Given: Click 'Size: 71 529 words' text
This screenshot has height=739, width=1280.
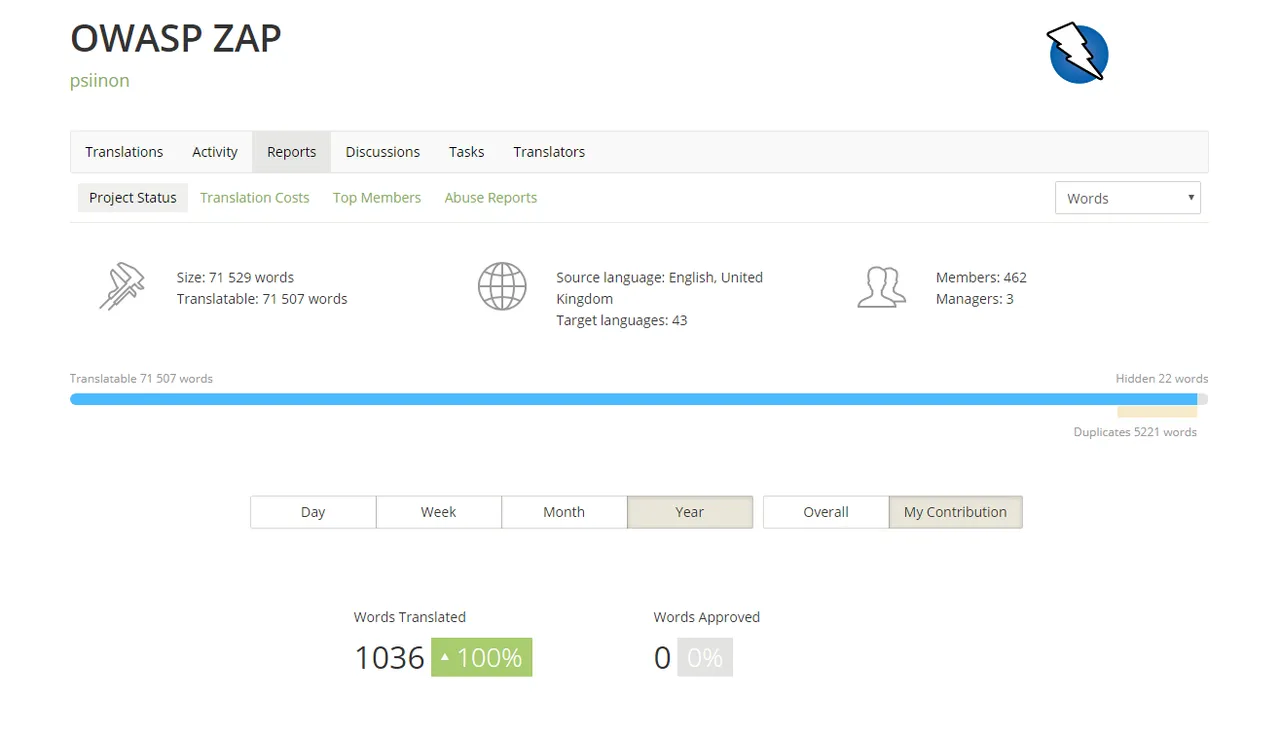Looking at the screenshot, I should (x=235, y=277).
